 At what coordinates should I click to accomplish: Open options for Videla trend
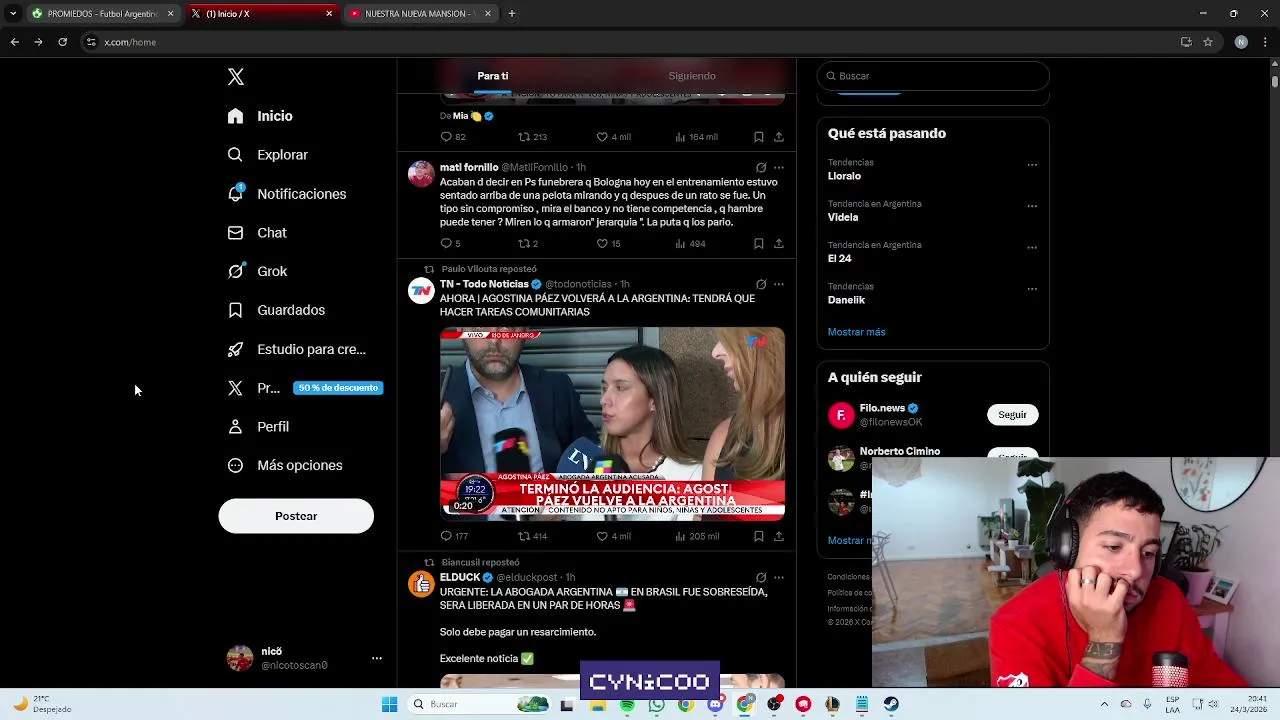1032,207
